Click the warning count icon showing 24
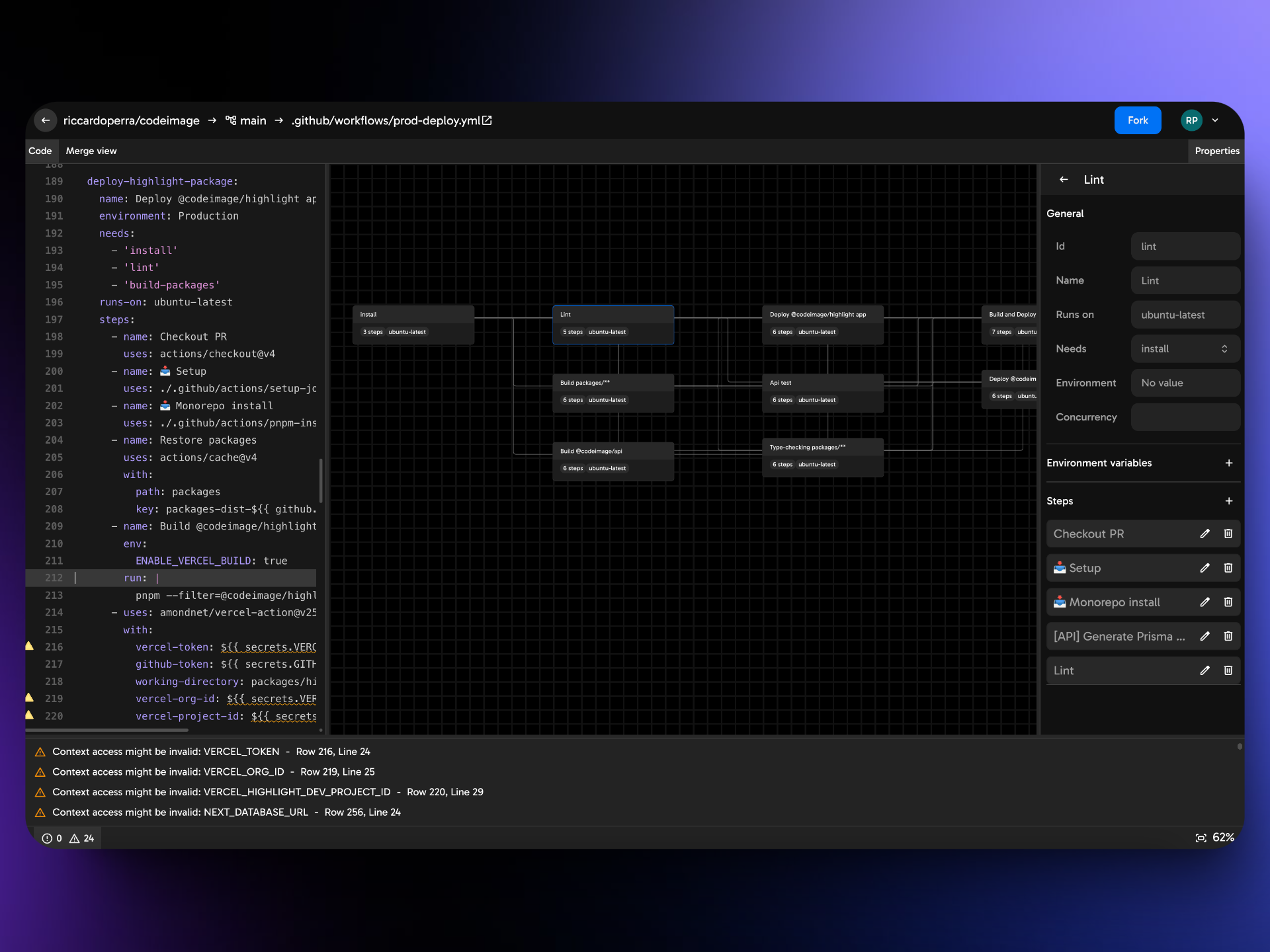The width and height of the screenshot is (1270, 952). 75,838
